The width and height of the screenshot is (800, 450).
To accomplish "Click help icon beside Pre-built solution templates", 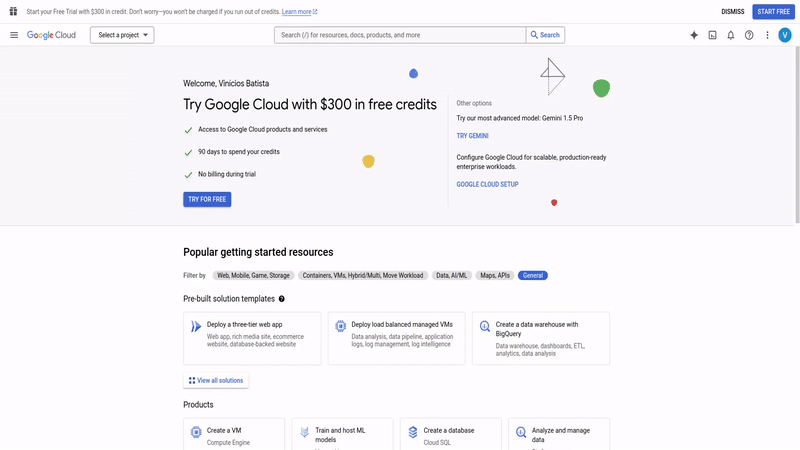I will (282, 299).
